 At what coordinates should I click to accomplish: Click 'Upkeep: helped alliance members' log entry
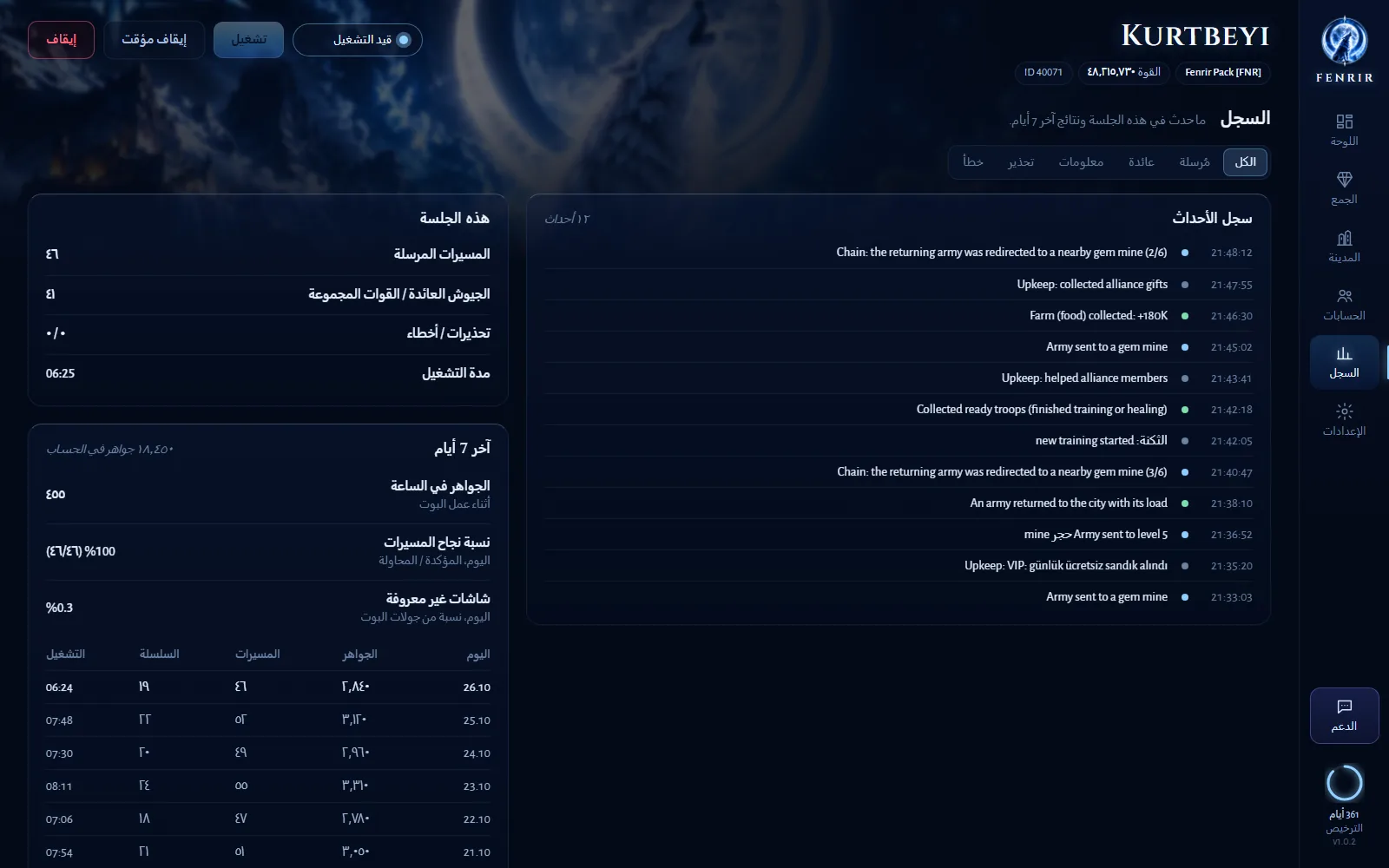pos(899,378)
